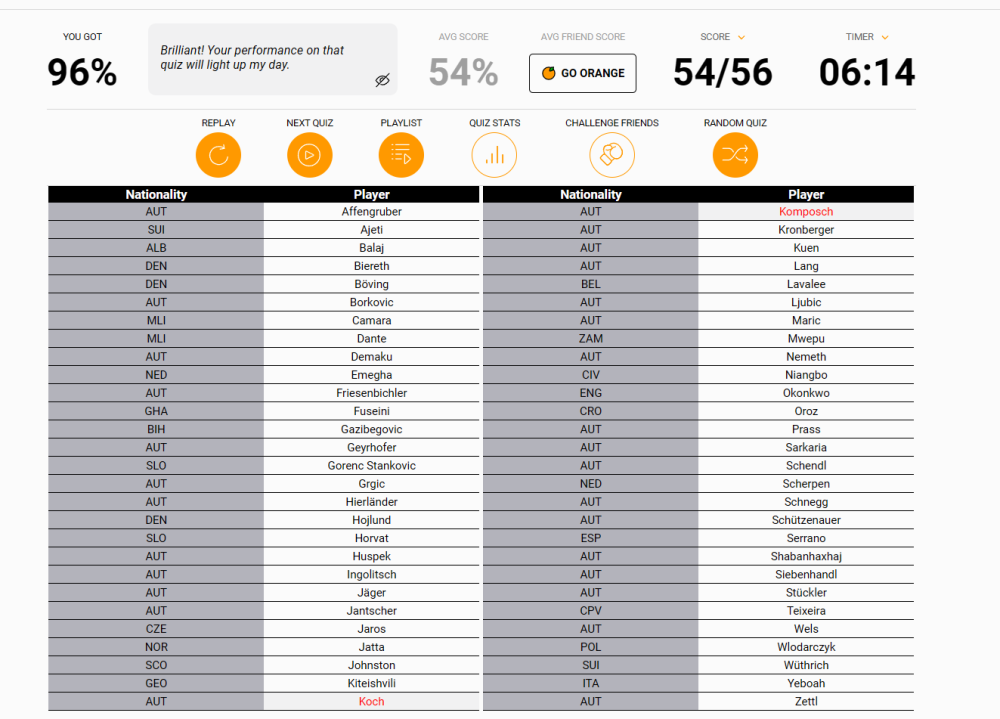Click the QUIZ STATS label

494,123
